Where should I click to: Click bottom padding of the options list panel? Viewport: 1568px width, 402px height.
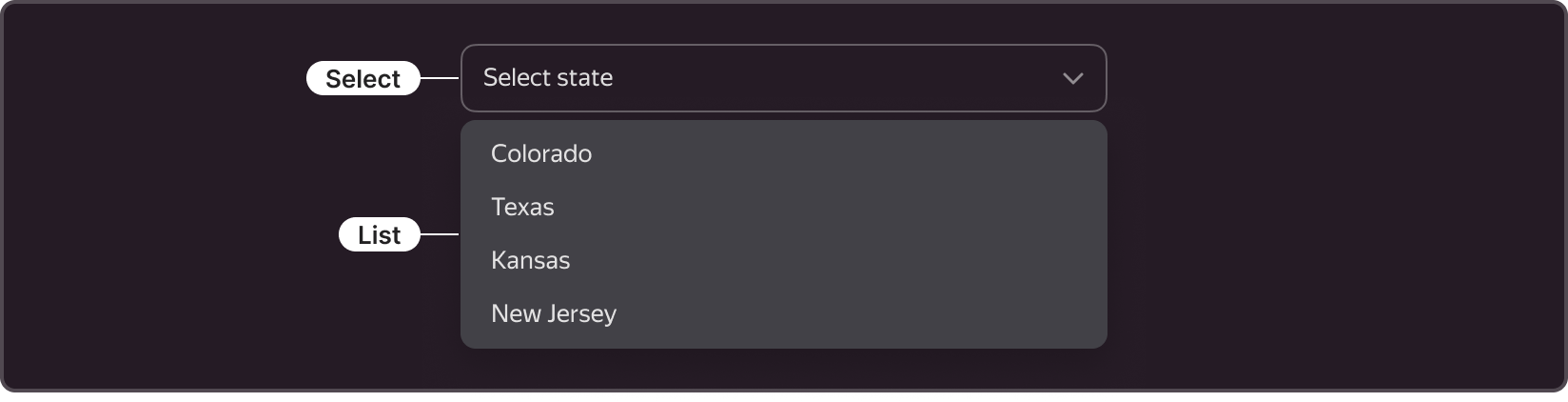coord(783,343)
